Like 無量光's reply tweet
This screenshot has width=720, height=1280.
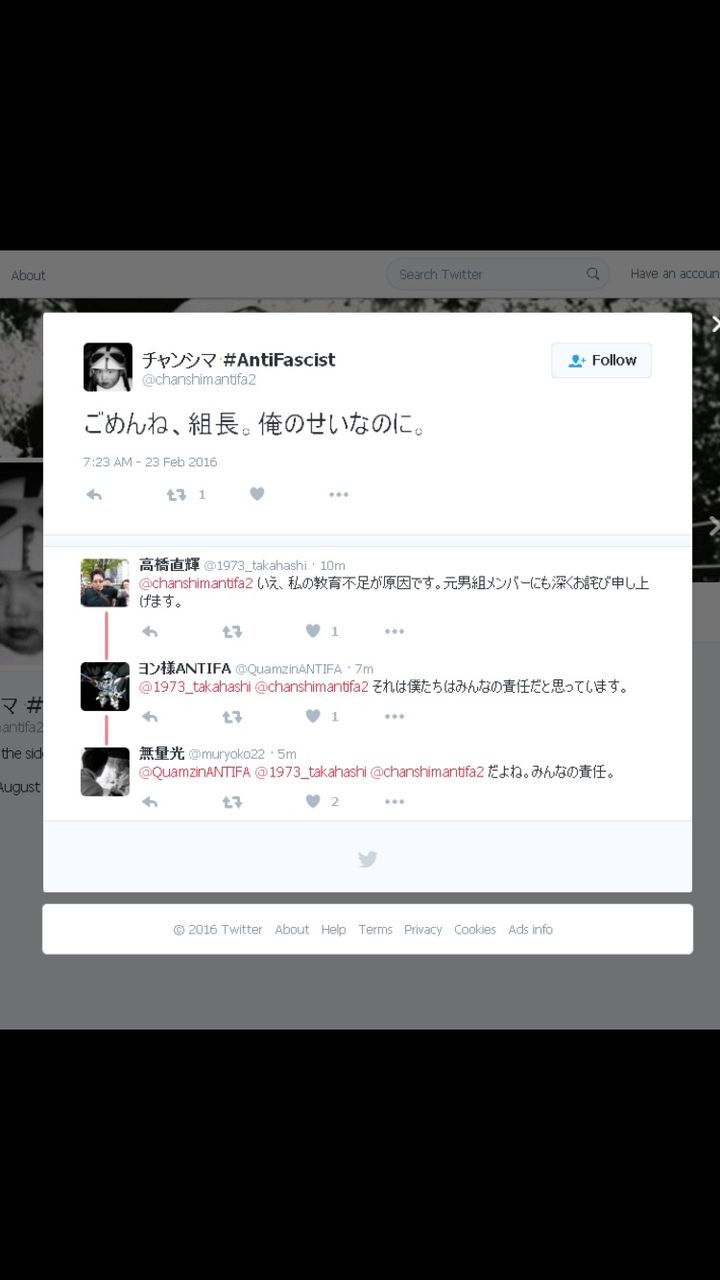point(313,801)
